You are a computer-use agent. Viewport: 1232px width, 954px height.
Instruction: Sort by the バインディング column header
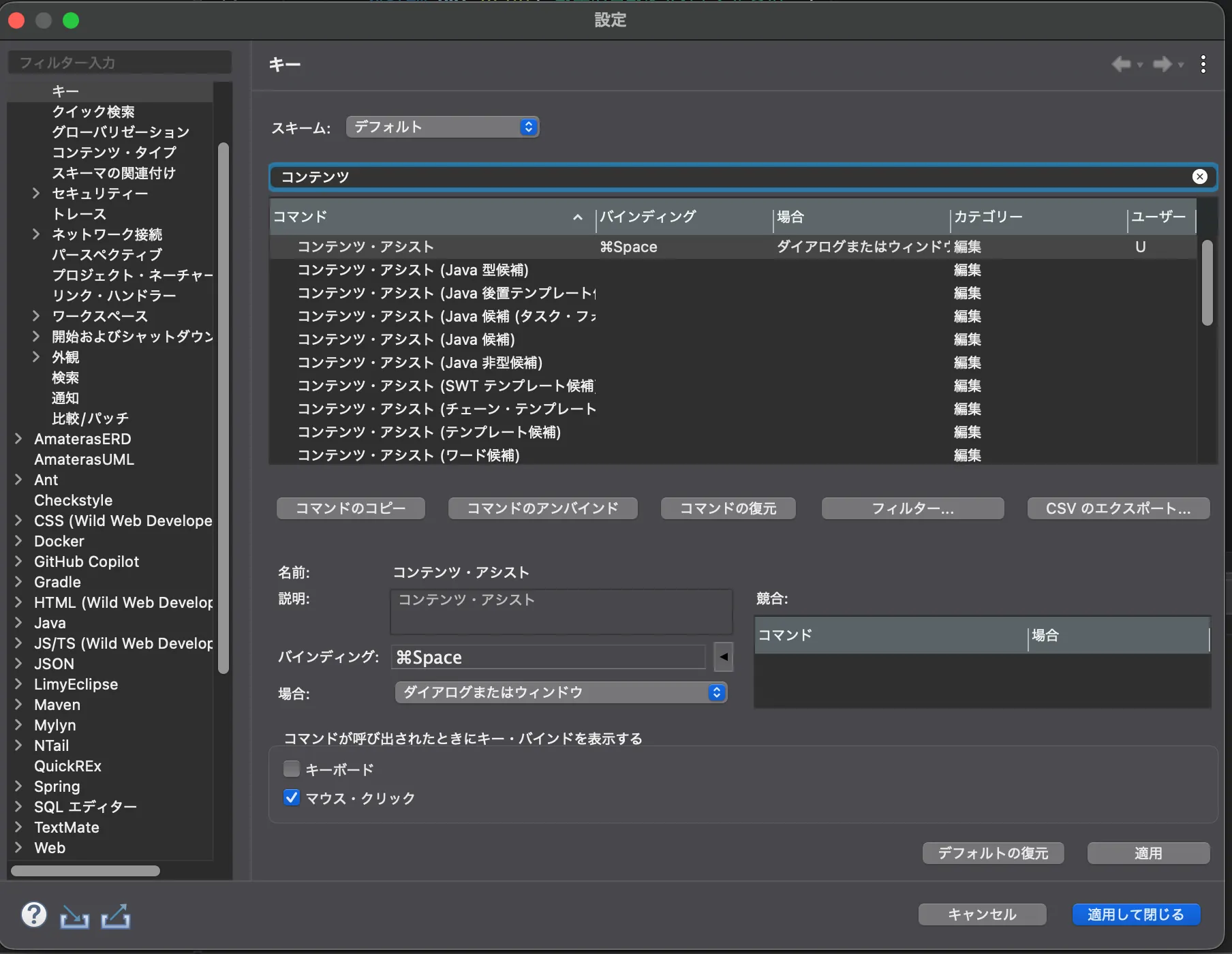pyautogui.click(x=684, y=217)
